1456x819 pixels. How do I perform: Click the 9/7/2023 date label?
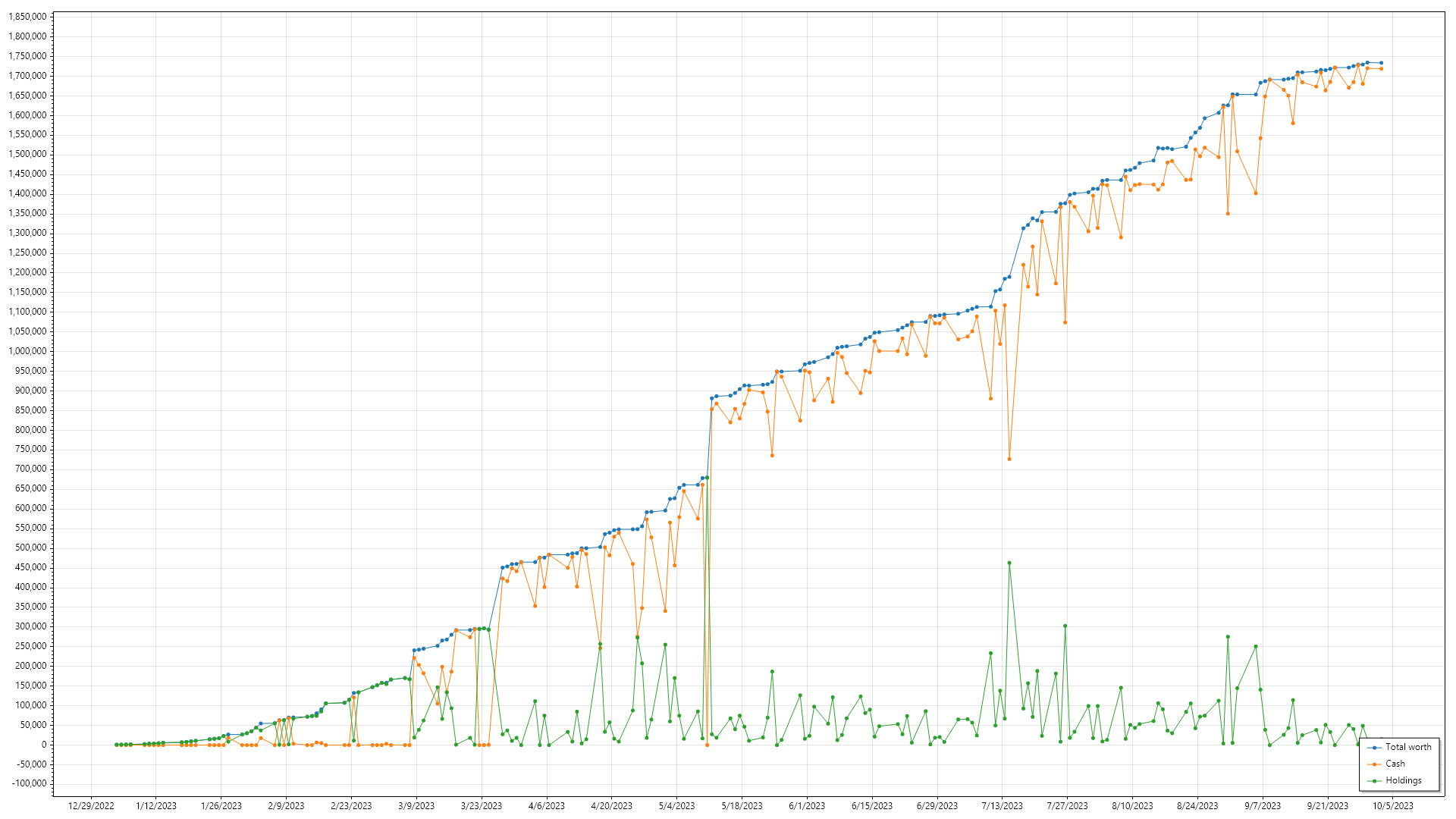click(x=1263, y=806)
